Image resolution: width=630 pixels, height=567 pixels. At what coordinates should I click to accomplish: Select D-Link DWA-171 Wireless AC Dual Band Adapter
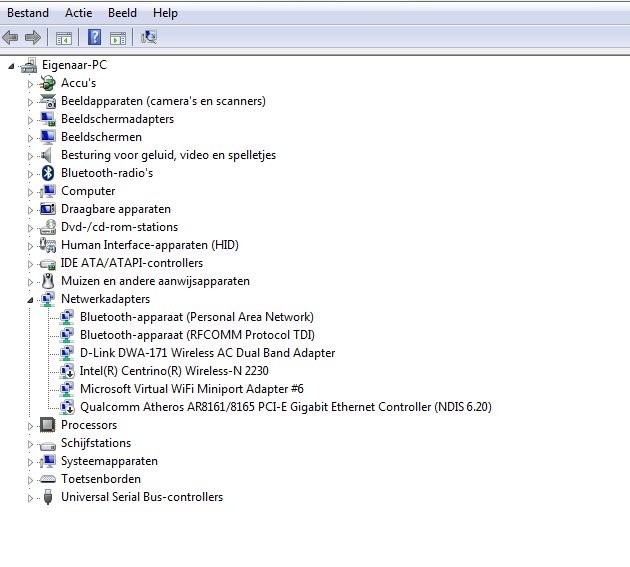pos(207,353)
